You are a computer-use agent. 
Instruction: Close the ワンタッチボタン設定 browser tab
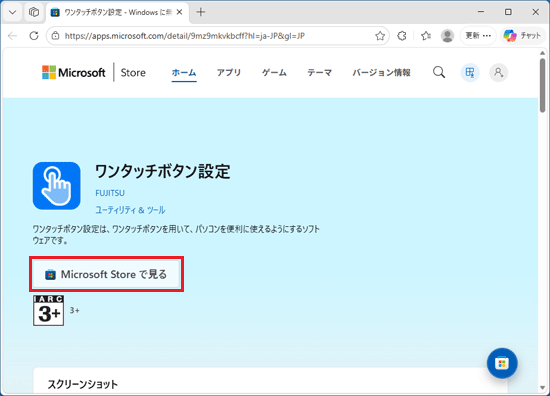click(x=179, y=12)
